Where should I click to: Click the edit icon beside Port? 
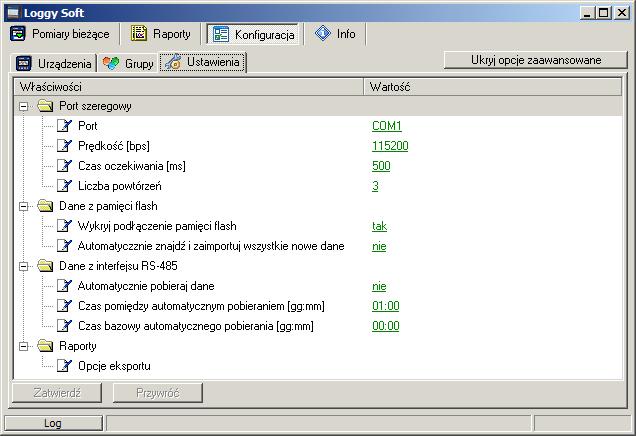coord(64,126)
